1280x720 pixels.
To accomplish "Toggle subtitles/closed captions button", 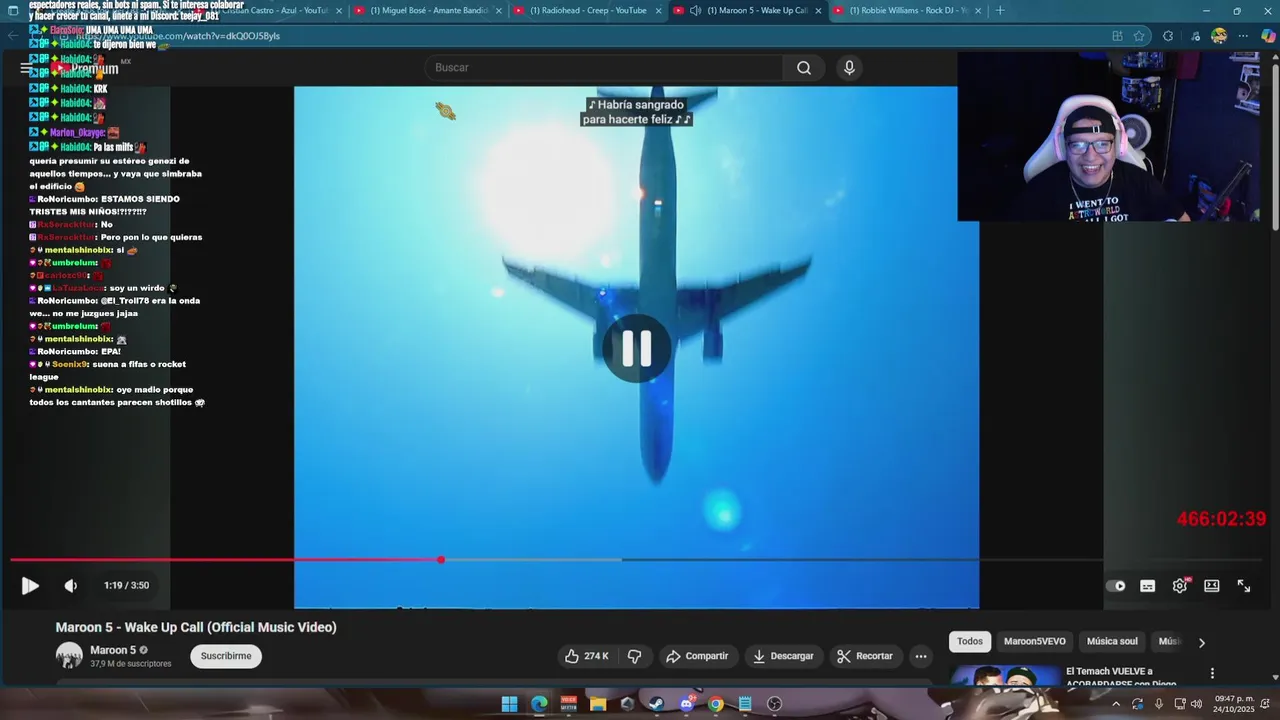I will [x=1148, y=586].
